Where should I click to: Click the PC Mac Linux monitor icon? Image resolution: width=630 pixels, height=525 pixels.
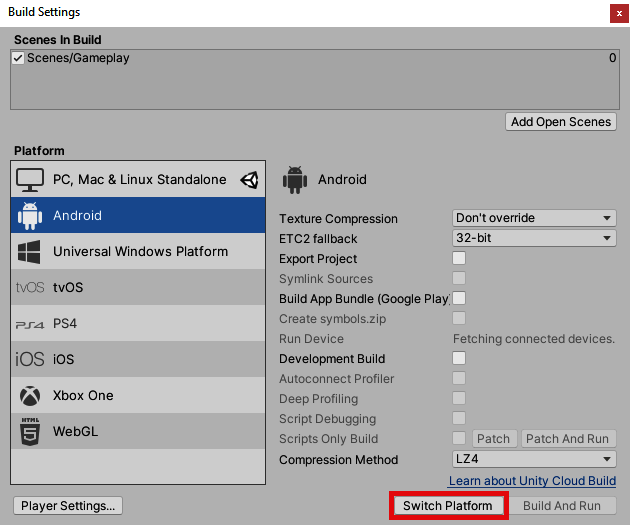click(30, 180)
